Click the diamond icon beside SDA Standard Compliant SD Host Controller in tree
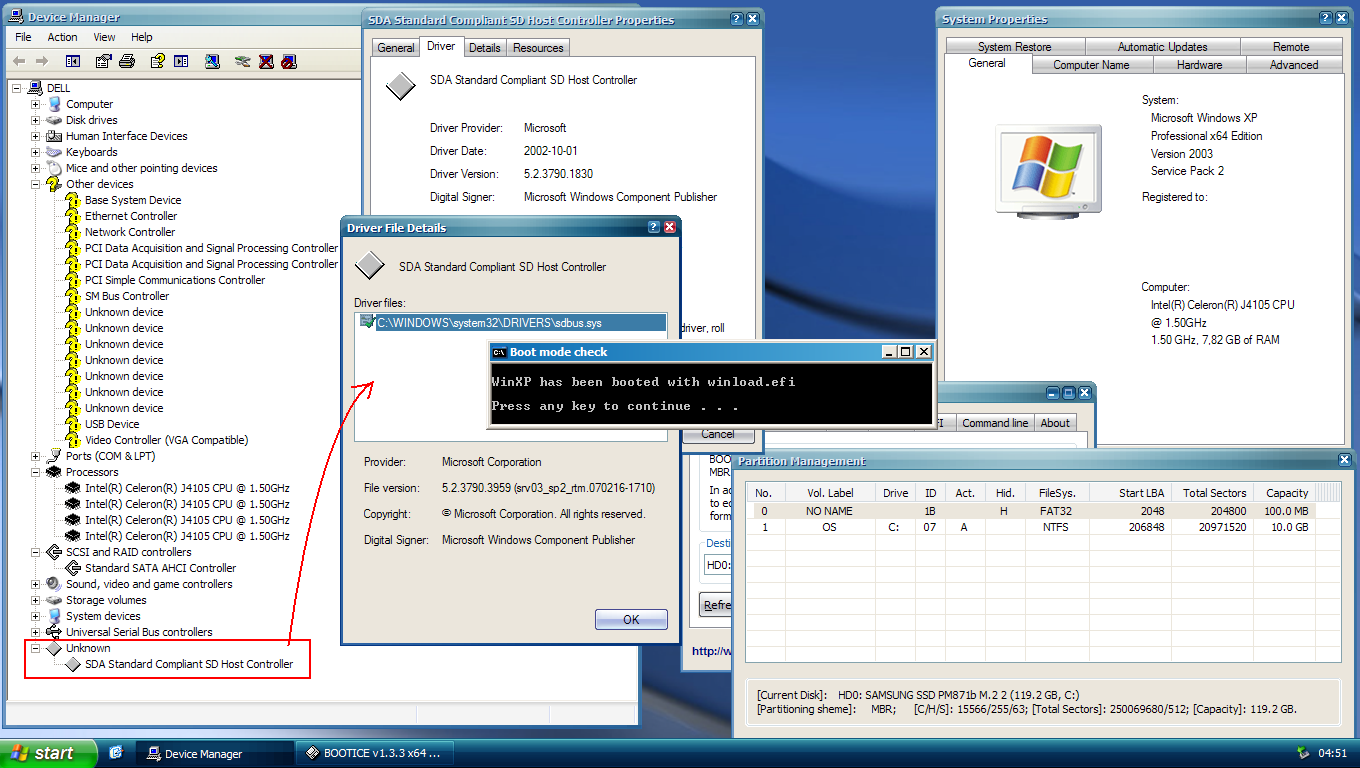This screenshot has width=1360, height=768. pyautogui.click(x=73, y=664)
